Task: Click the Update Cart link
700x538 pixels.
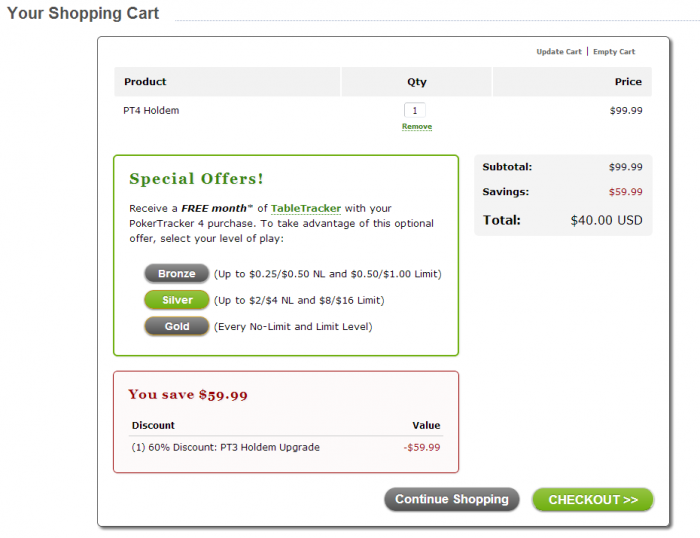Action: tap(558, 52)
